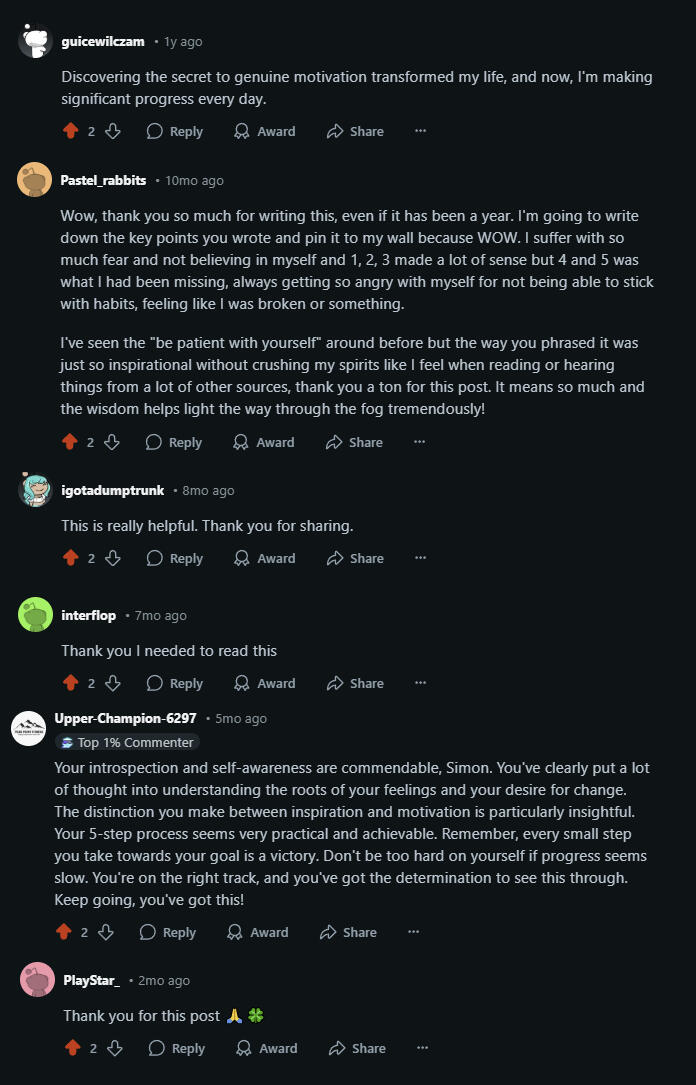
Task: Share Upper-Champion-6297's comment
Action: [347, 932]
